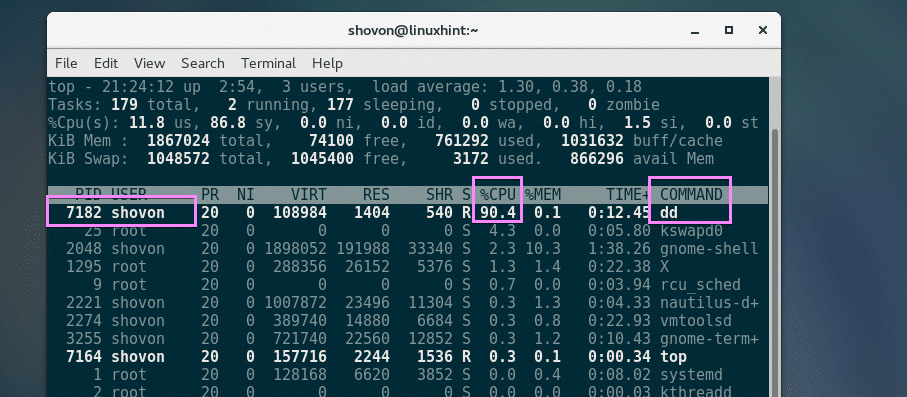The height and width of the screenshot is (397, 907).
Task: Open the View menu
Action: [149, 63]
